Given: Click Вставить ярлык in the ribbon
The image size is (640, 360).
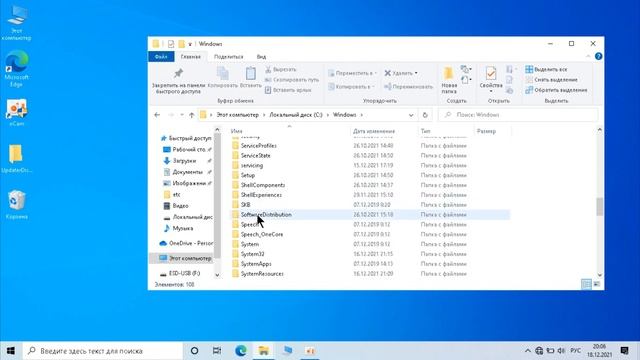Looking at the screenshot, I should [x=288, y=90].
